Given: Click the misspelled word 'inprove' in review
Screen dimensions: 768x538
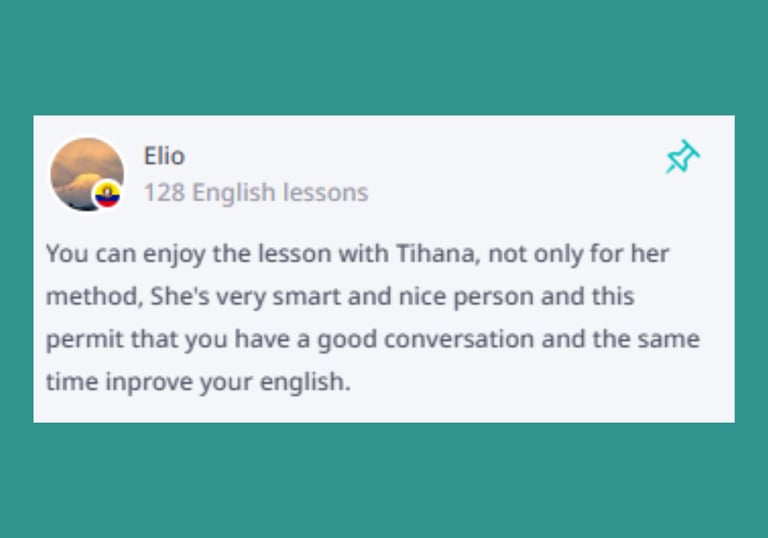Looking at the screenshot, I should click(149, 383).
